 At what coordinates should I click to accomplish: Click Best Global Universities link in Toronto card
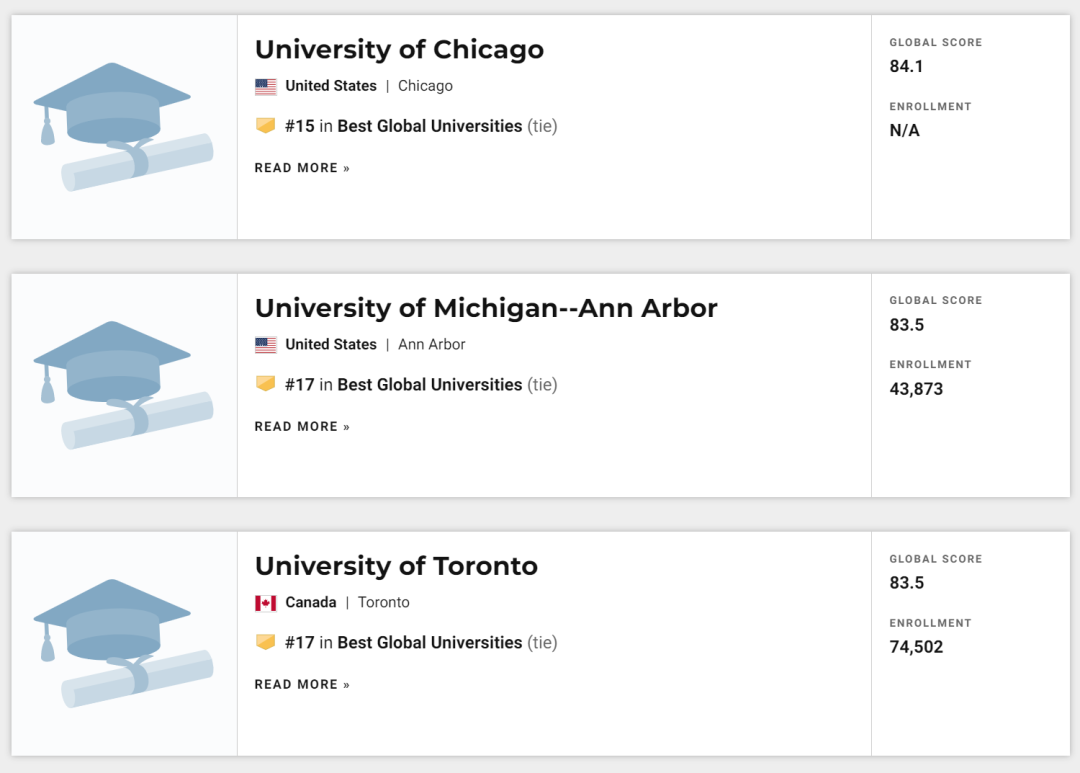point(430,643)
